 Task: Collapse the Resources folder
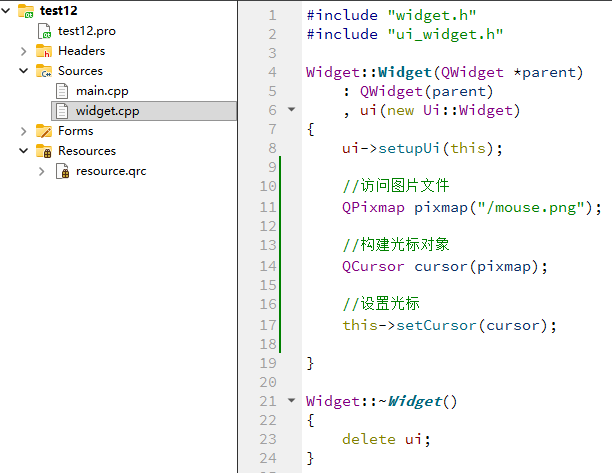(x=24, y=151)
